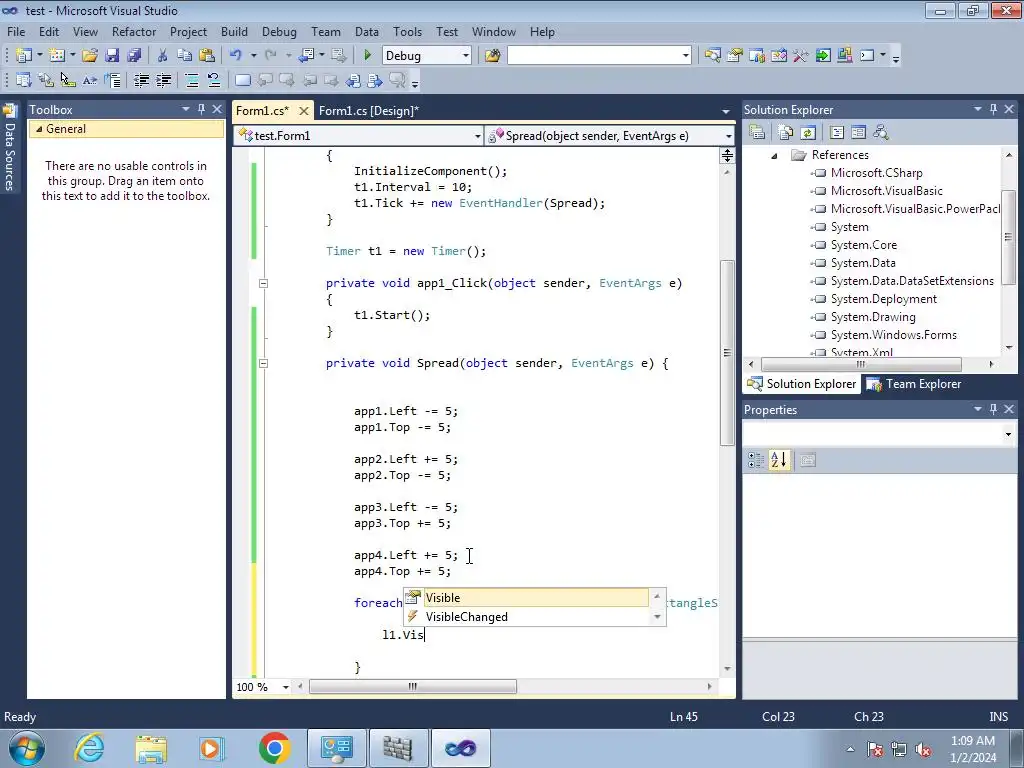Click the Increase Line Indent icon
The image size is (1024, 768).
163,80
